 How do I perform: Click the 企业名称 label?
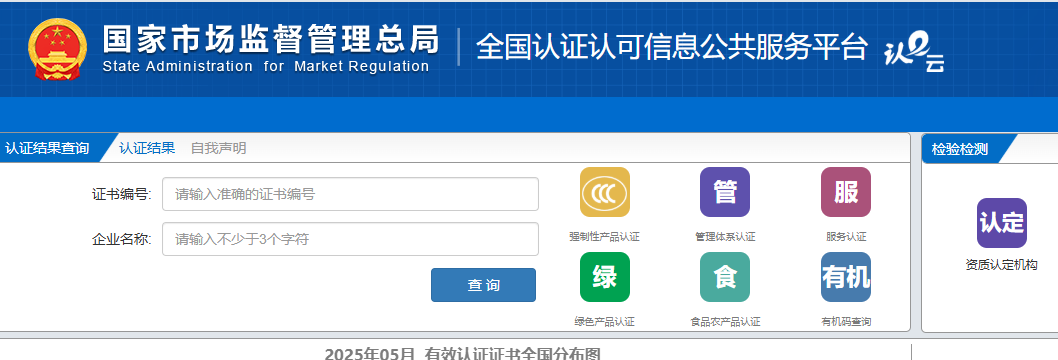tap(121, 239)
